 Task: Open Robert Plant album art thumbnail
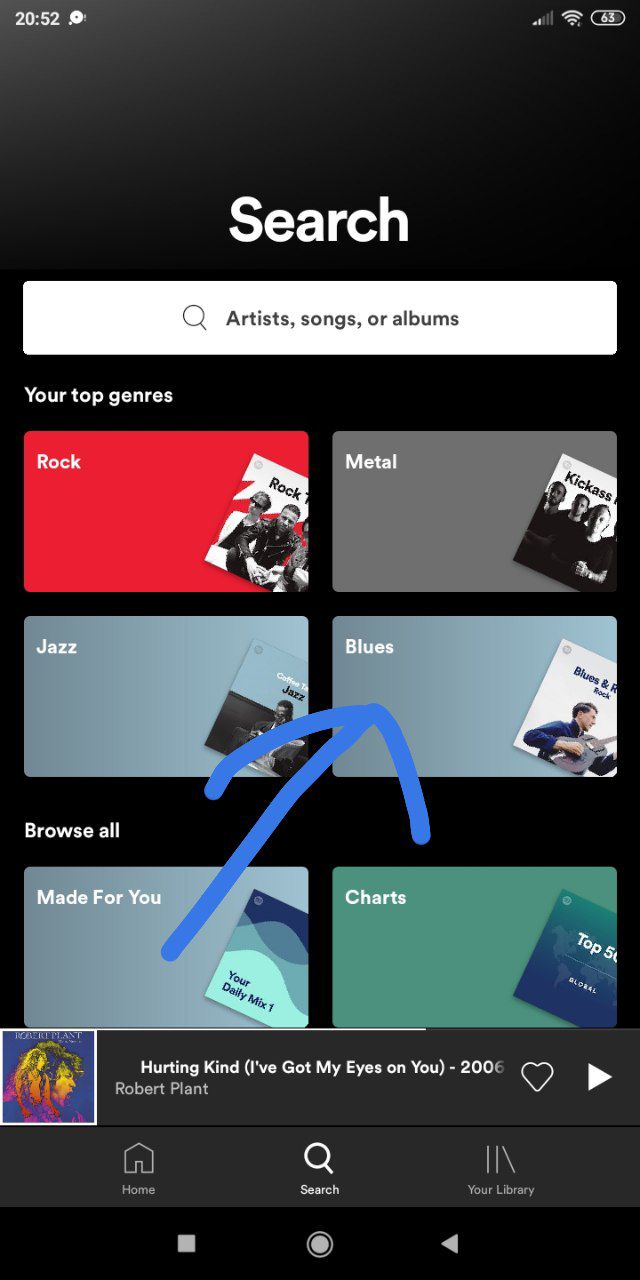[x=48, y=1077]
